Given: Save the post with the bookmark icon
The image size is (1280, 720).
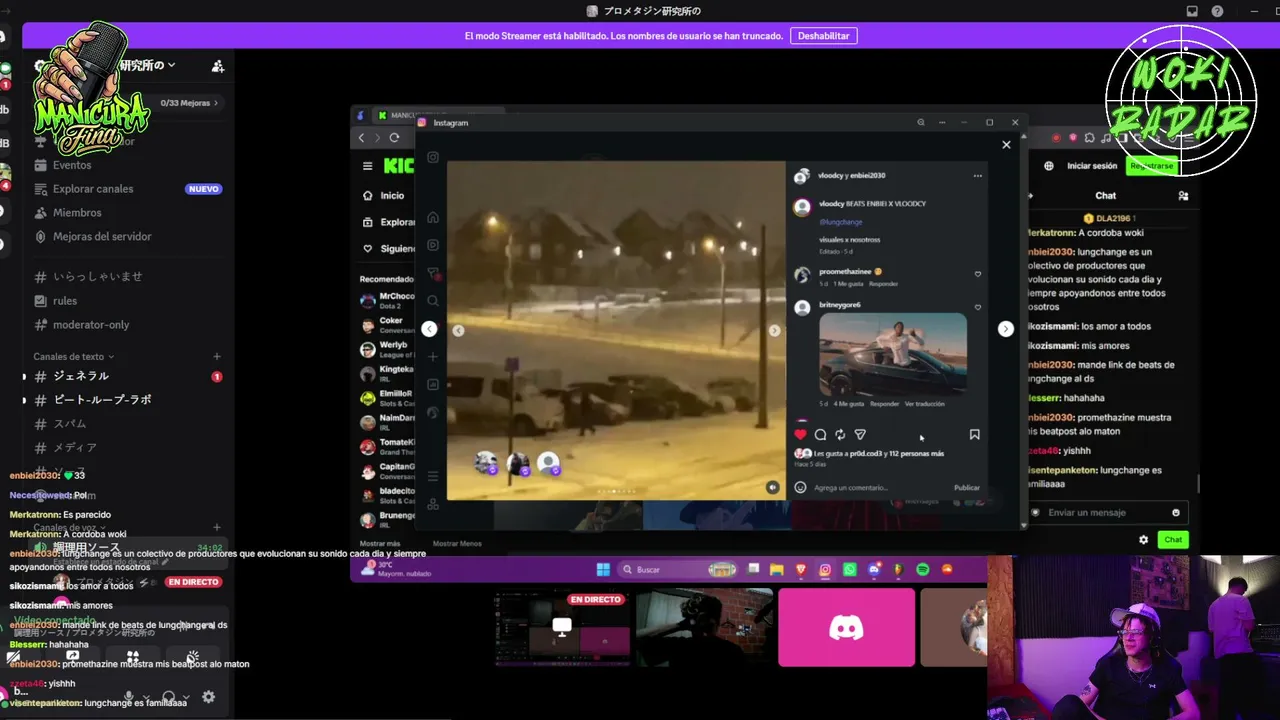Looking at the screenshot, I should 974,434.
